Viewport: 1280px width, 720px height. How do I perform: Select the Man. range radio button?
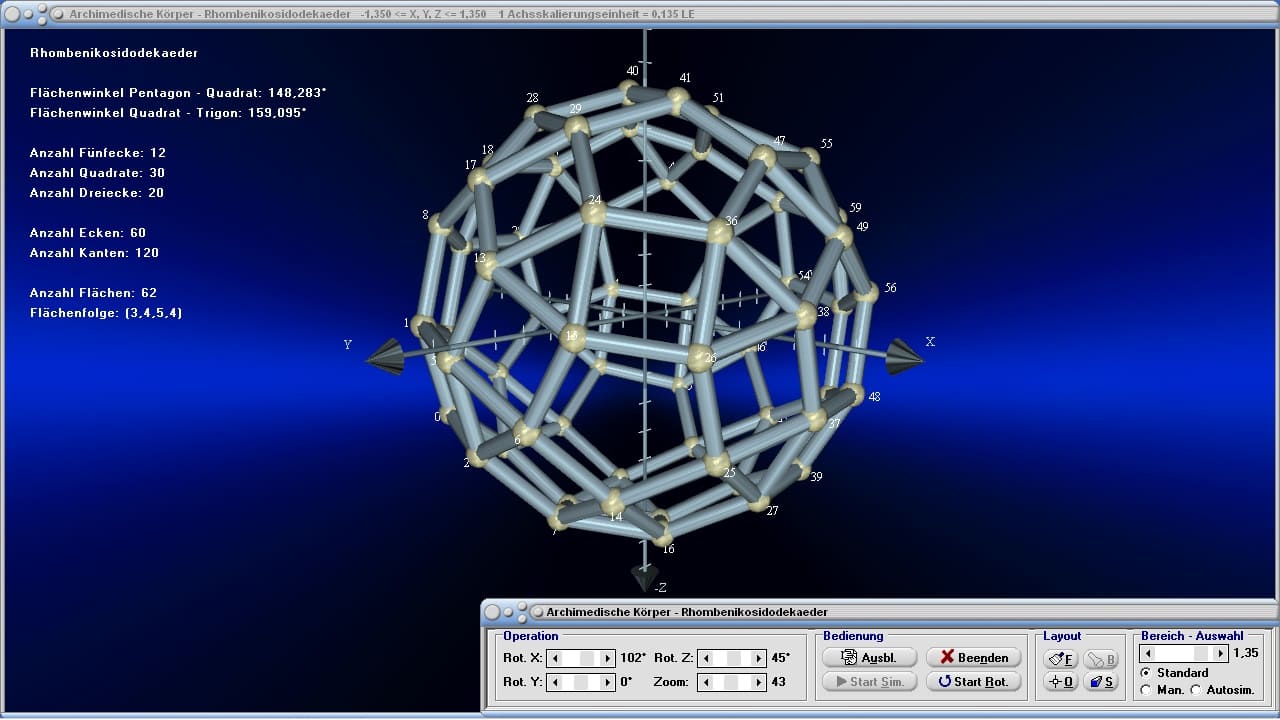tap(1146, 690)
